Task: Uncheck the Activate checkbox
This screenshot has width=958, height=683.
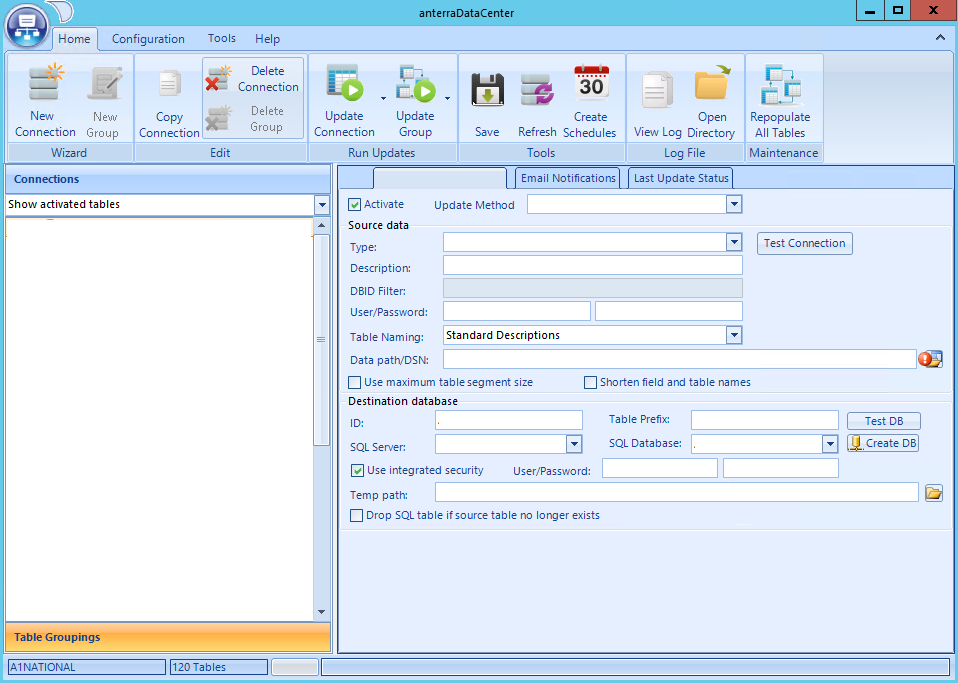Action: (x=355, y=205)
